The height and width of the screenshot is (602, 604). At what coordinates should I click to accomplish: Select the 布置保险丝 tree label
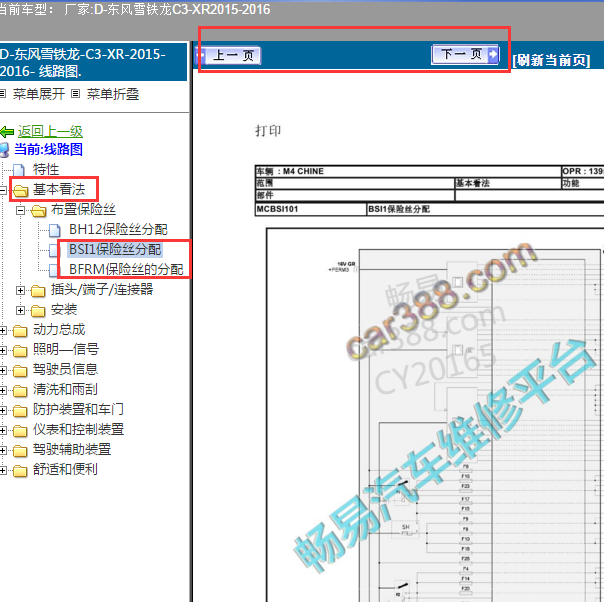pos(83,209)
